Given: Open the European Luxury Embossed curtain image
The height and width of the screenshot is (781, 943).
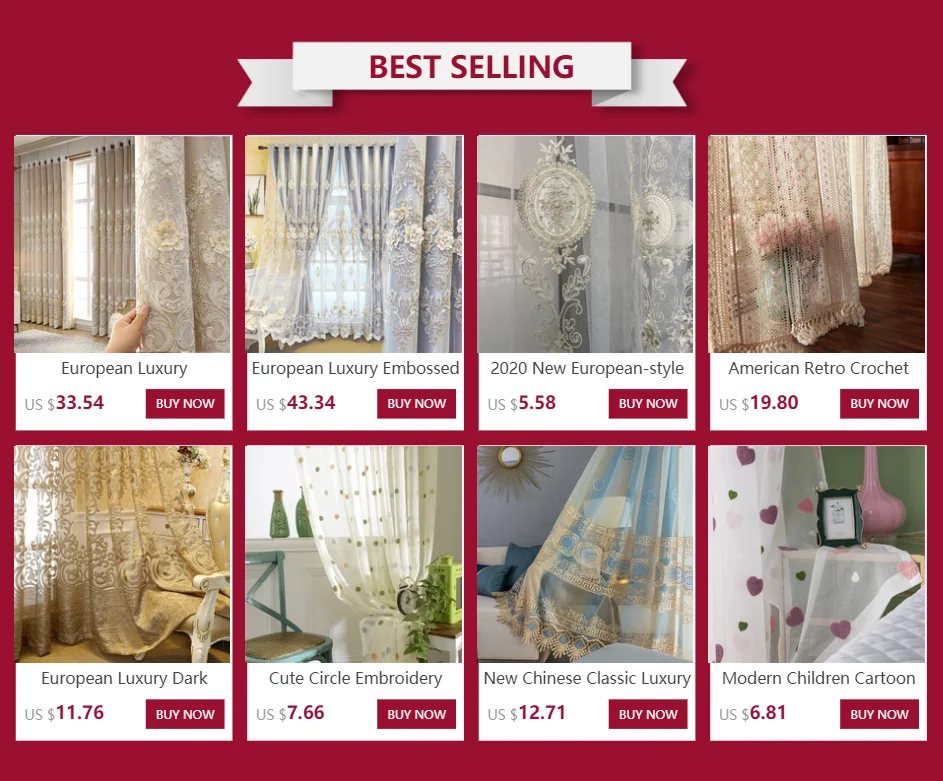Looking at the screenshot, I should pyautogui.click(x=354, y=244).
